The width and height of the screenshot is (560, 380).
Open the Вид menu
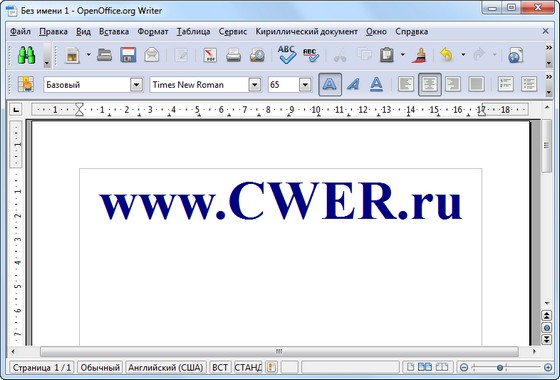pos(83,31)
